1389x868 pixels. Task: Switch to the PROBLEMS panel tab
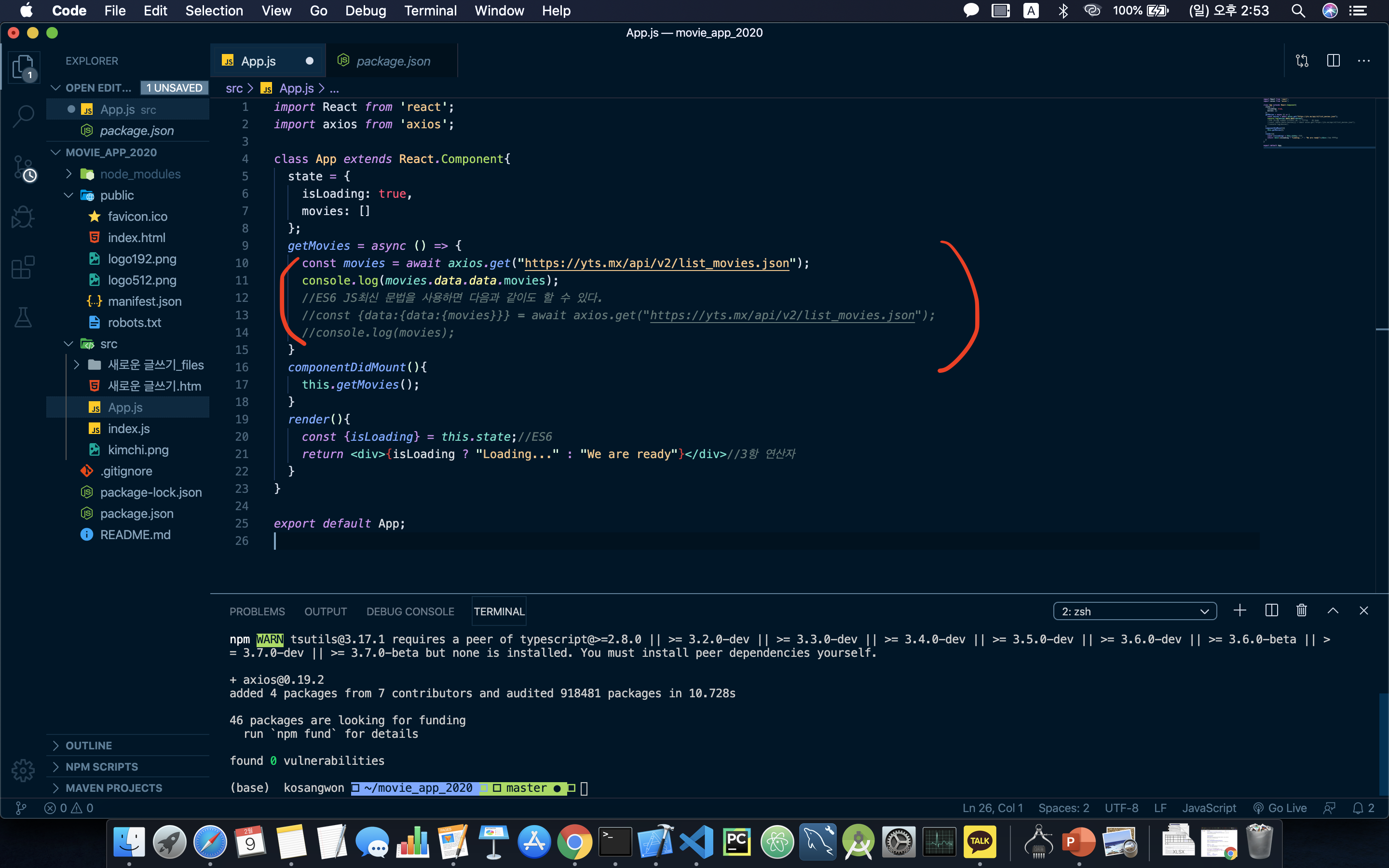click(x=257, y=611)
